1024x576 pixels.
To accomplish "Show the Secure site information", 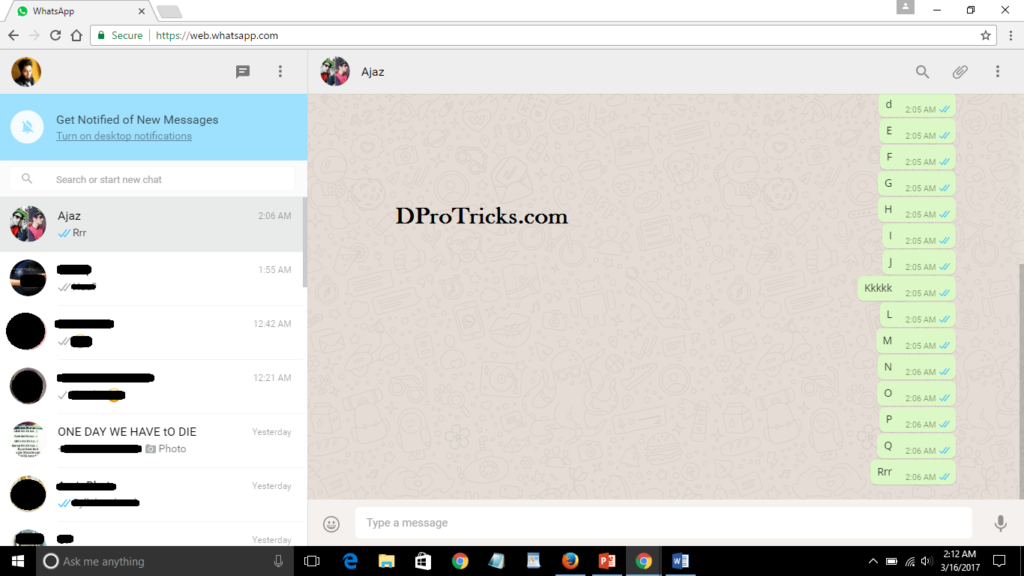I will click(120, 35).
